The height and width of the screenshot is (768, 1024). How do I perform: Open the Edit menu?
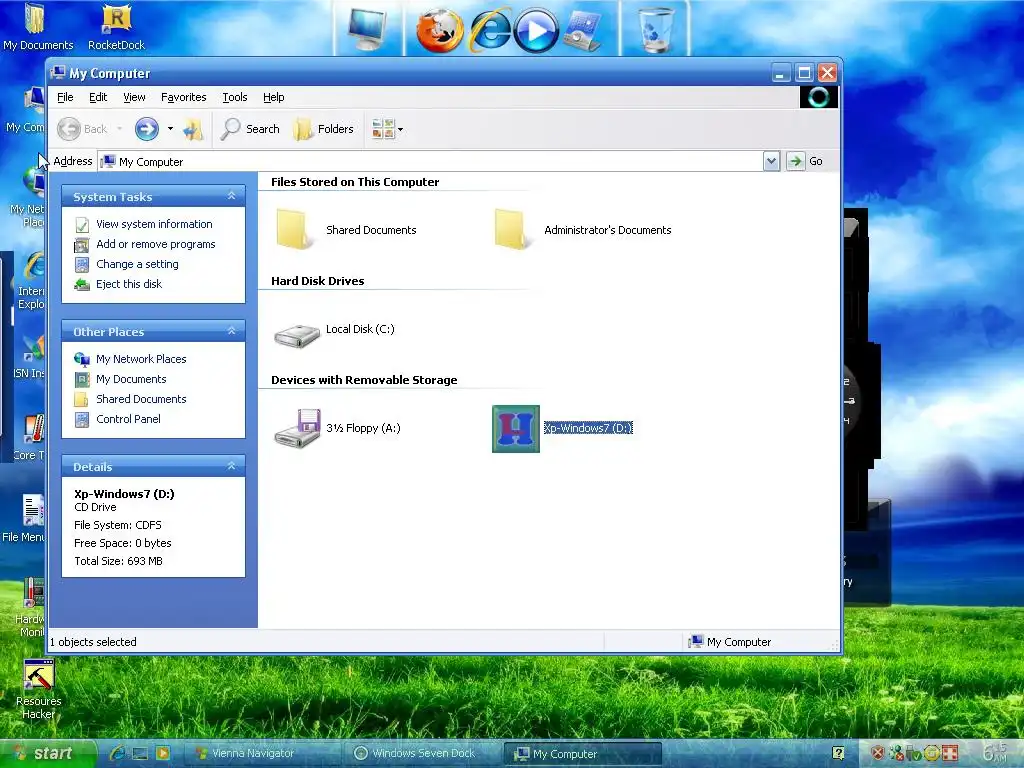click(x=98, y=97)
